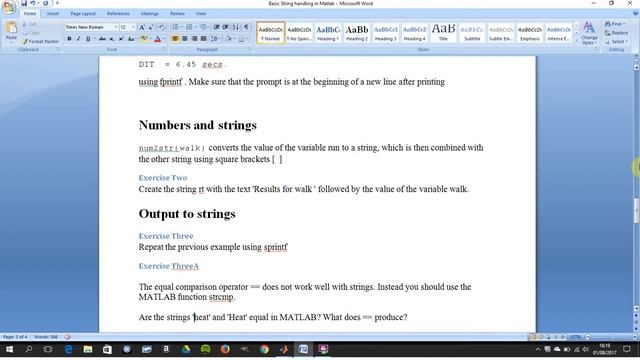Open Firefox from the taskbar
This screenshot has width=640, height=360.
225,349
